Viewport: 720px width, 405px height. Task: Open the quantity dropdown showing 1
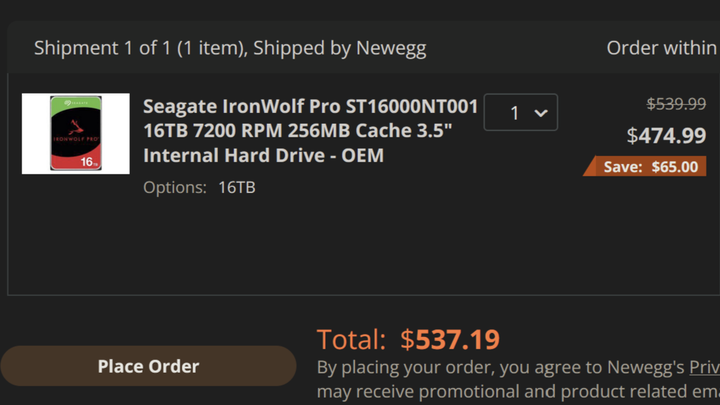[520, 113]
